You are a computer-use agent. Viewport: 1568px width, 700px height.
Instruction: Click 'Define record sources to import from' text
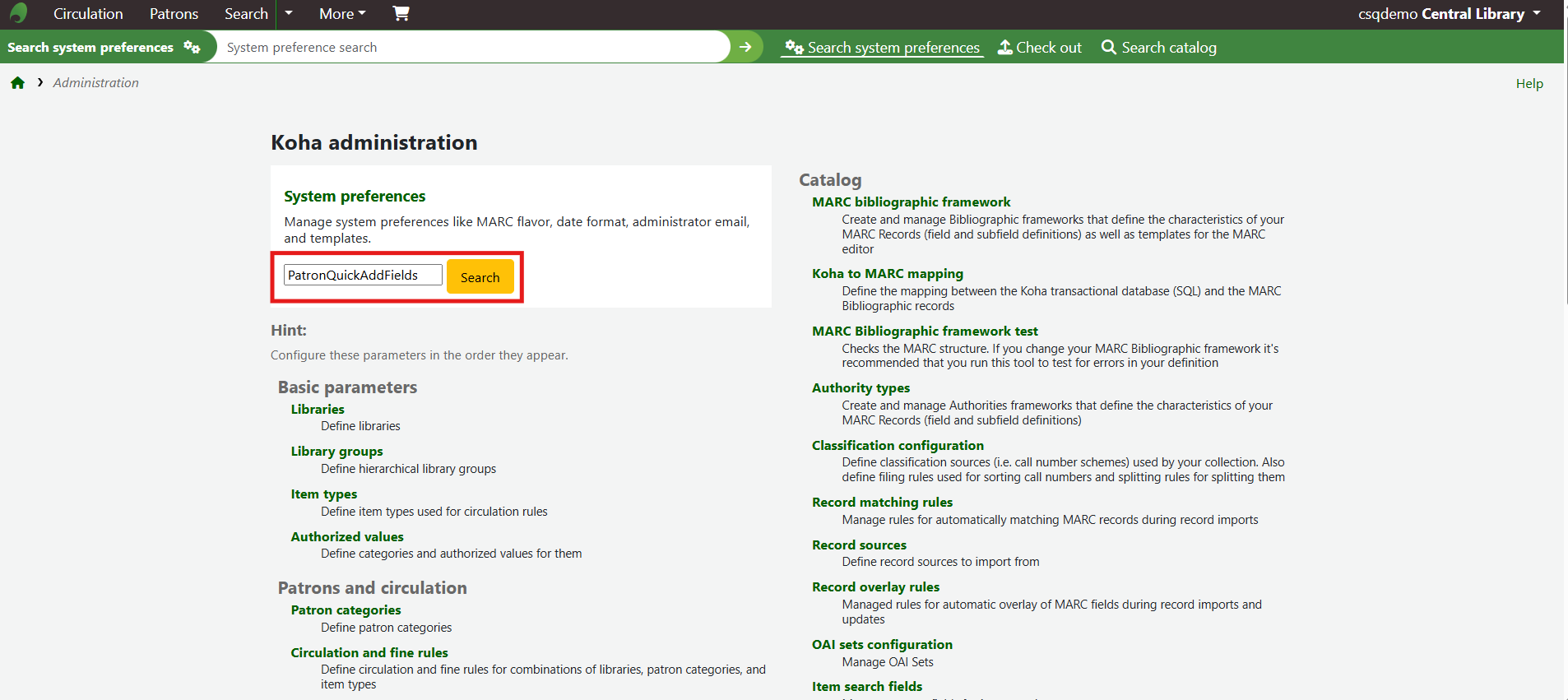pyautogui.click(x=940, y=562)
